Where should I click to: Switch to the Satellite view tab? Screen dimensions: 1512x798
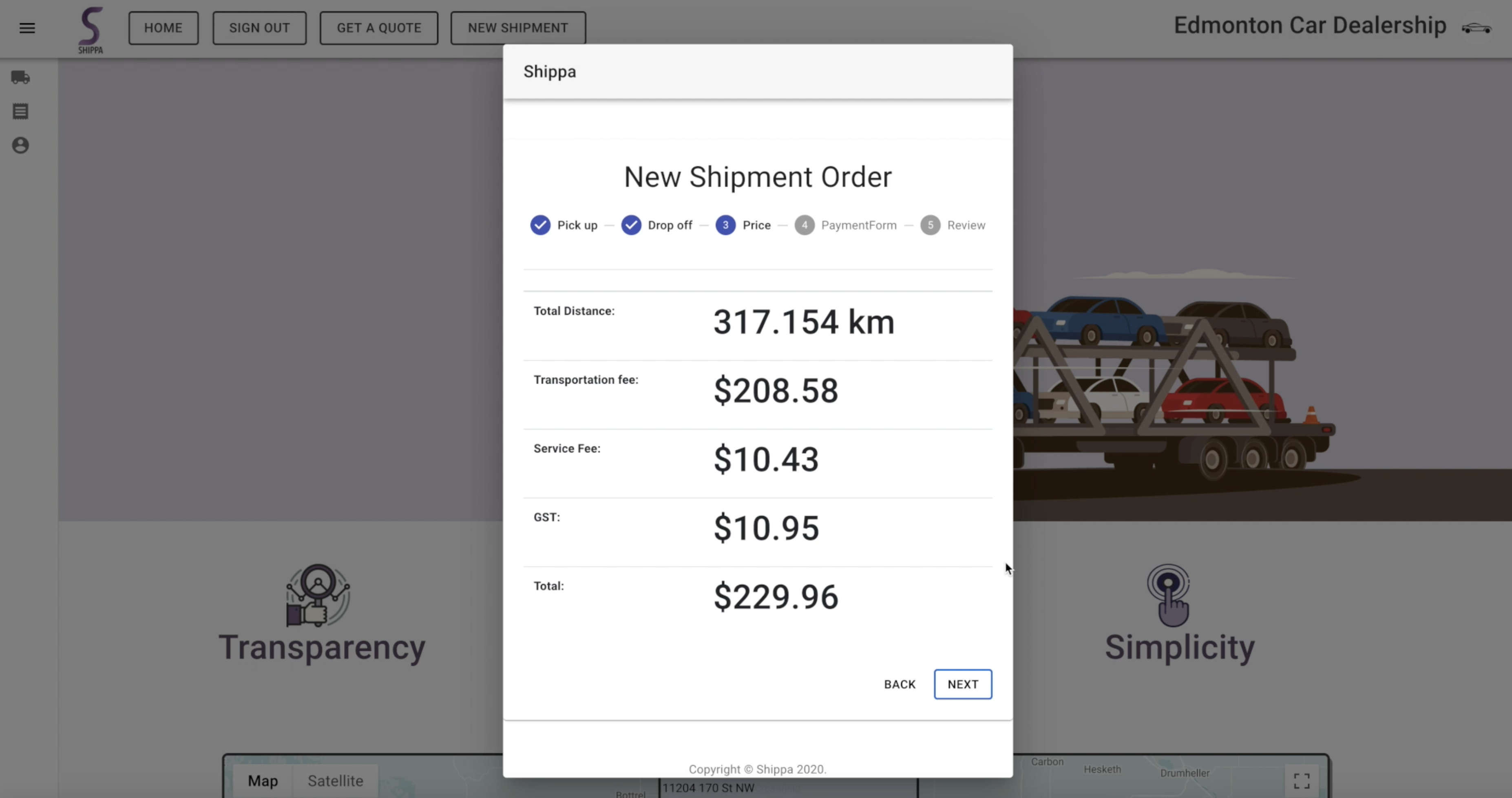pyautogui.click(x=335, y=781)
